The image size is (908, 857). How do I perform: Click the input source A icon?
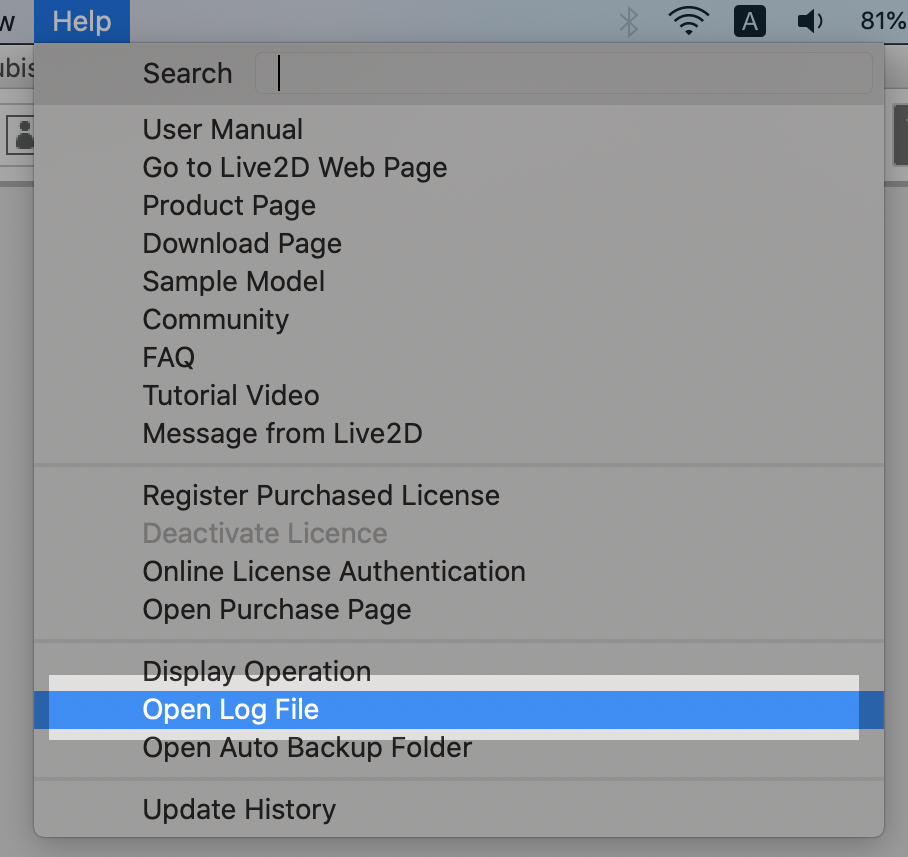click(750, 21)
